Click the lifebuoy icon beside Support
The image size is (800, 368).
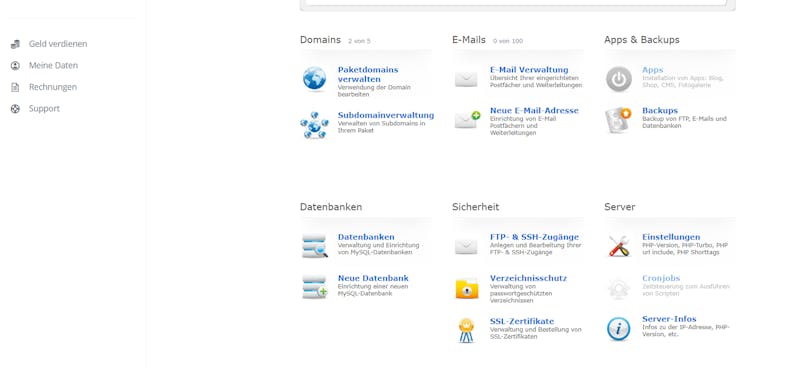15,109
